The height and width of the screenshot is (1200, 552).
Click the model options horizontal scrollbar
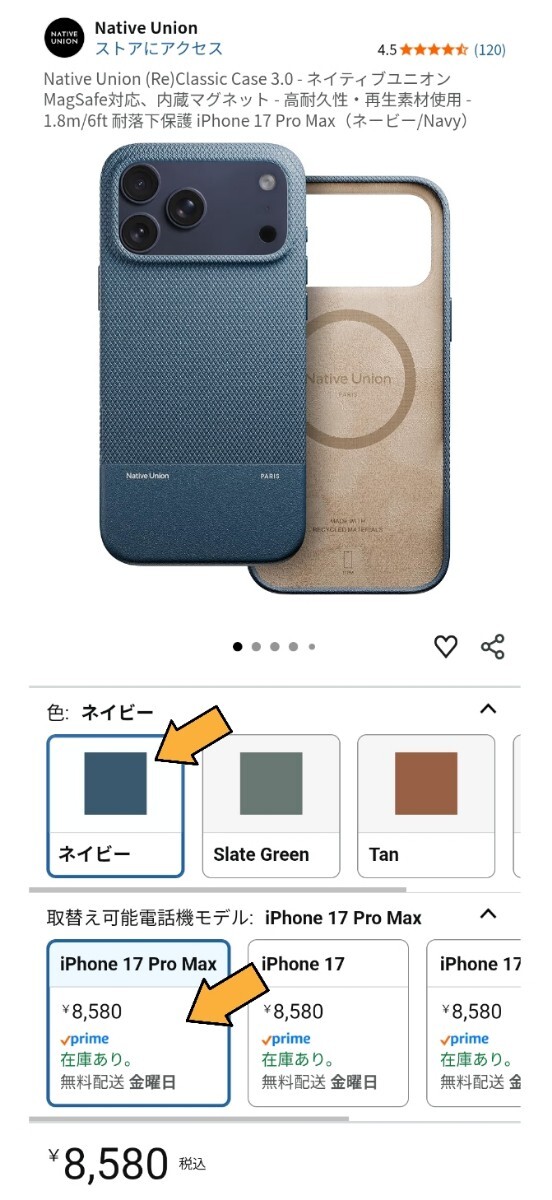tap(189, 1119)
